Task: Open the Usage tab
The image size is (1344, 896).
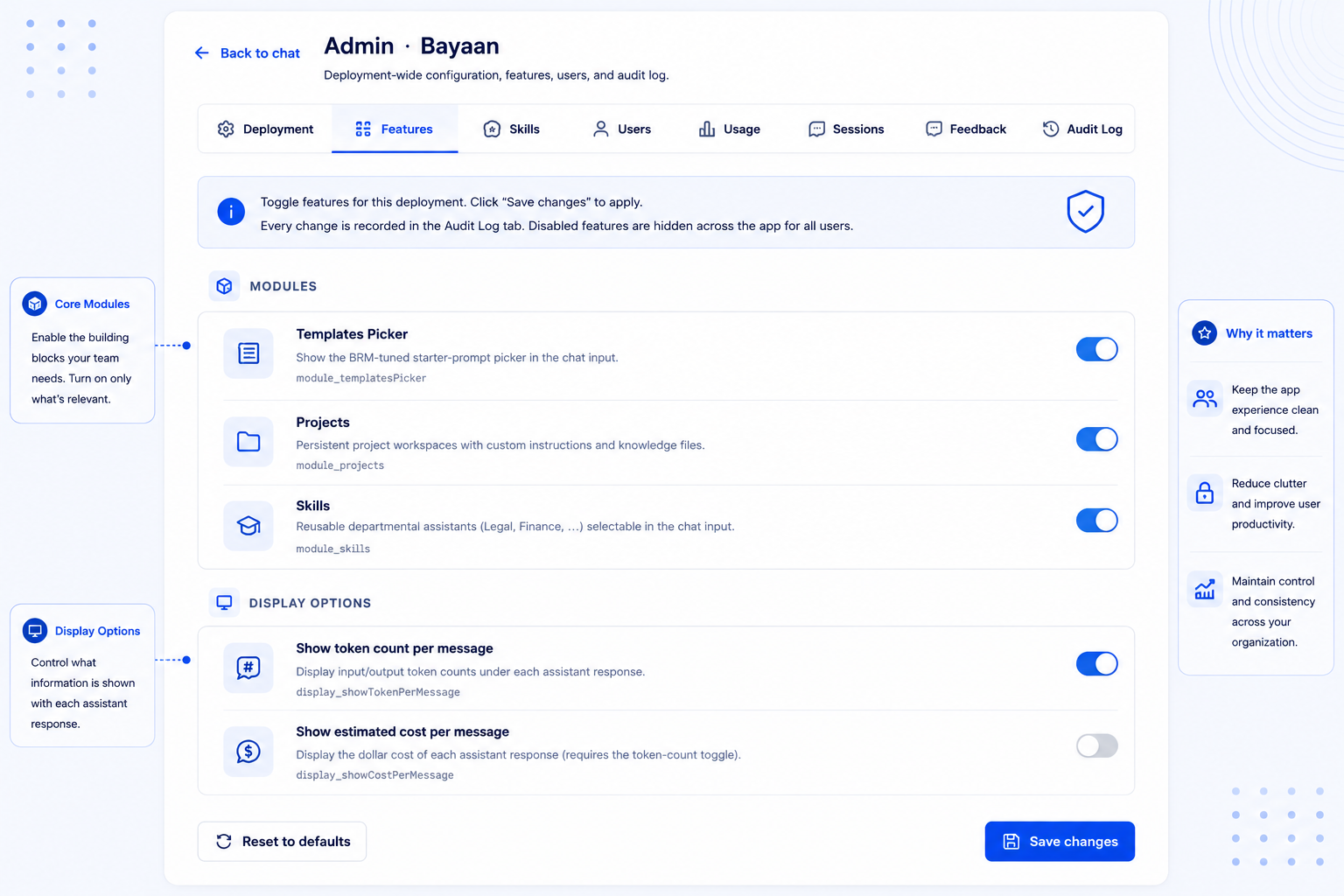Action: [x=730, y=129]
